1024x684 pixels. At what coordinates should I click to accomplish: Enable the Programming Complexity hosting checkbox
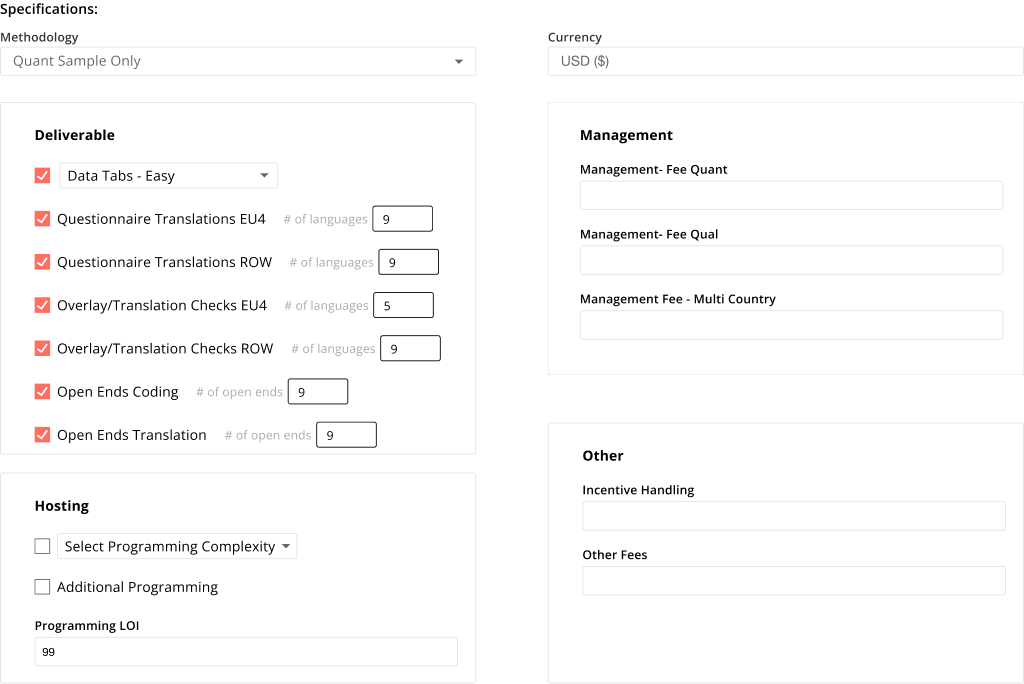42,546
